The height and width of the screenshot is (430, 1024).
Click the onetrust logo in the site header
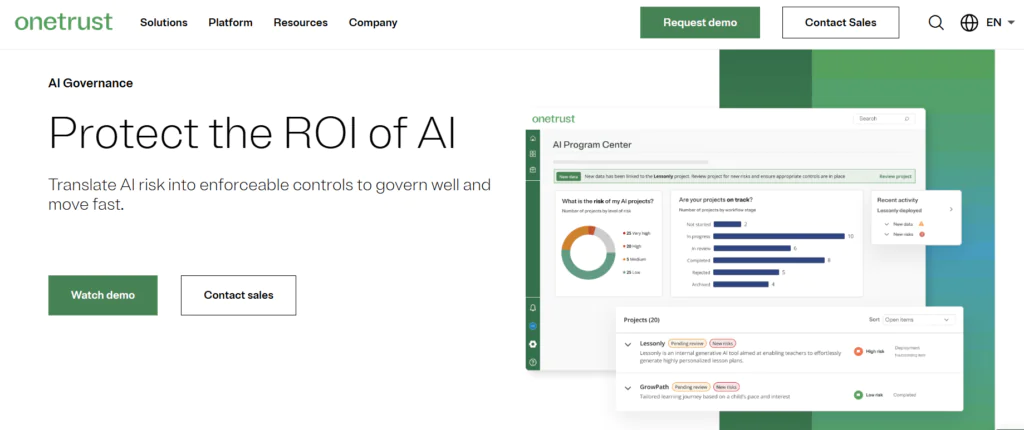tap(63, 22)
